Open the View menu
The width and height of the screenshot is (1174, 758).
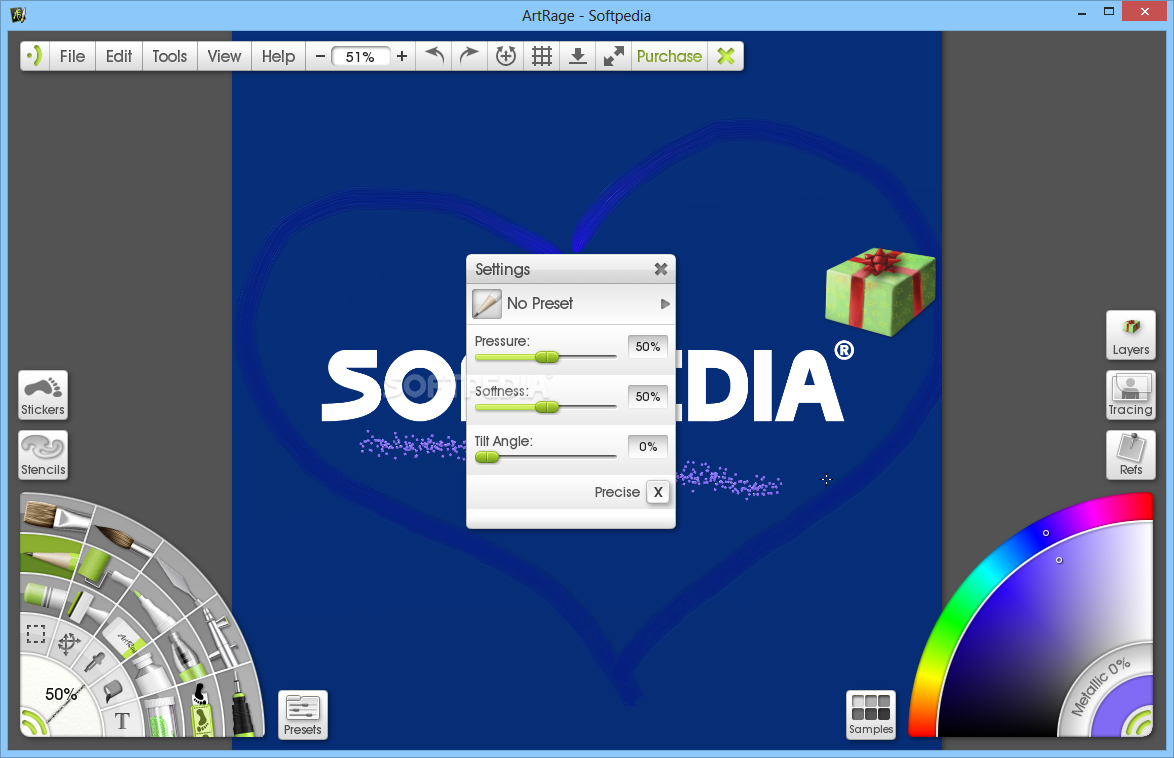pyautogui.click(x=224, y=56)
